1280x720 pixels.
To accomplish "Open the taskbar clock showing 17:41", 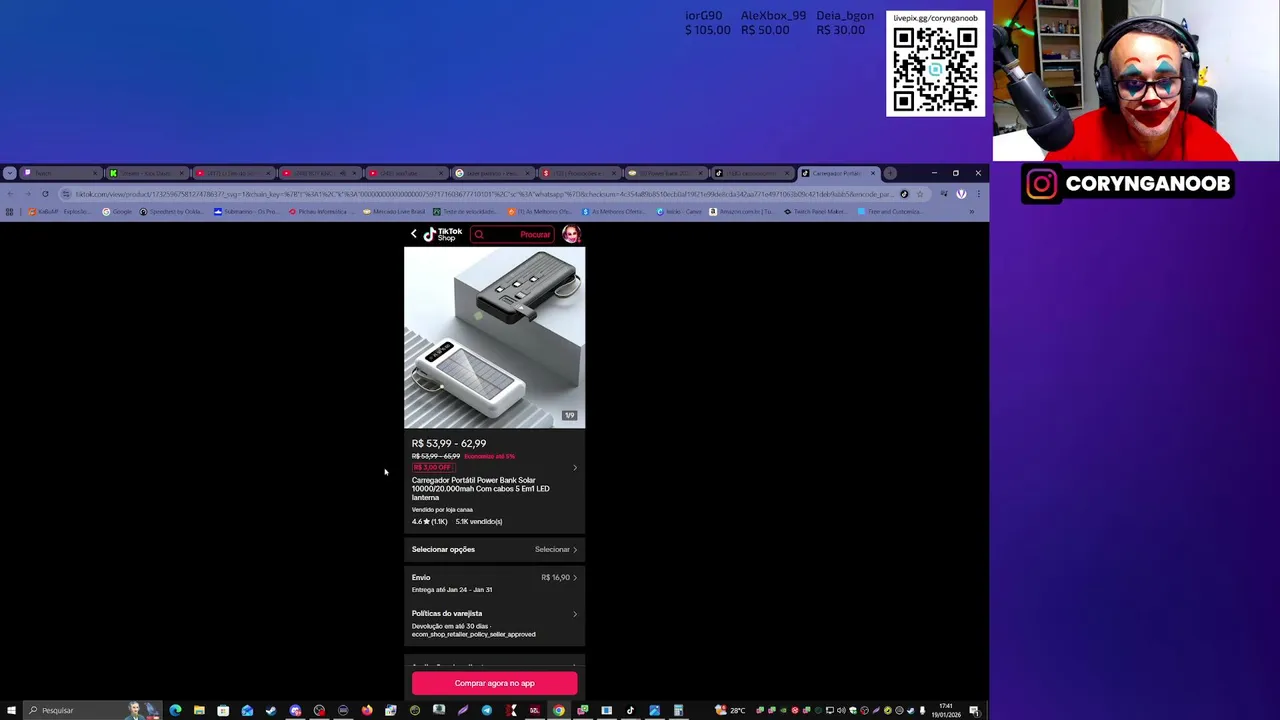I will (x=946, y=710).
